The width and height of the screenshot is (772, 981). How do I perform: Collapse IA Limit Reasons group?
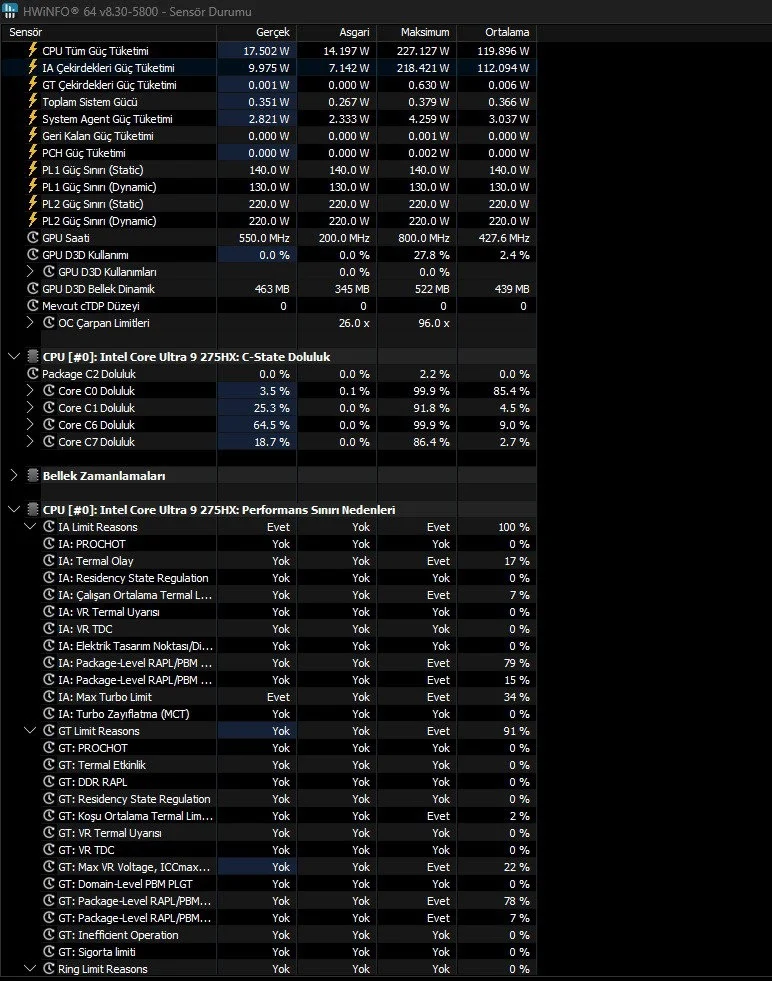click(29, 526)
